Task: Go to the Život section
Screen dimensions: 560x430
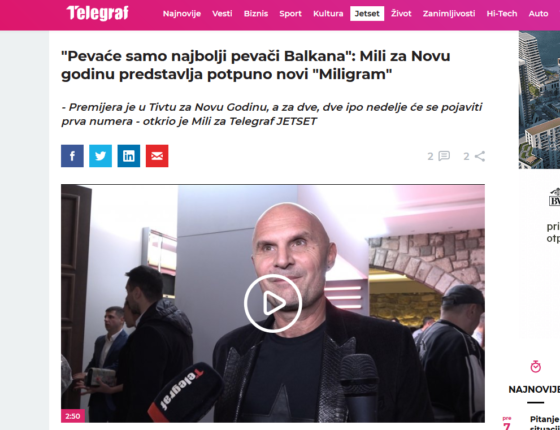Action: (401, 14)
